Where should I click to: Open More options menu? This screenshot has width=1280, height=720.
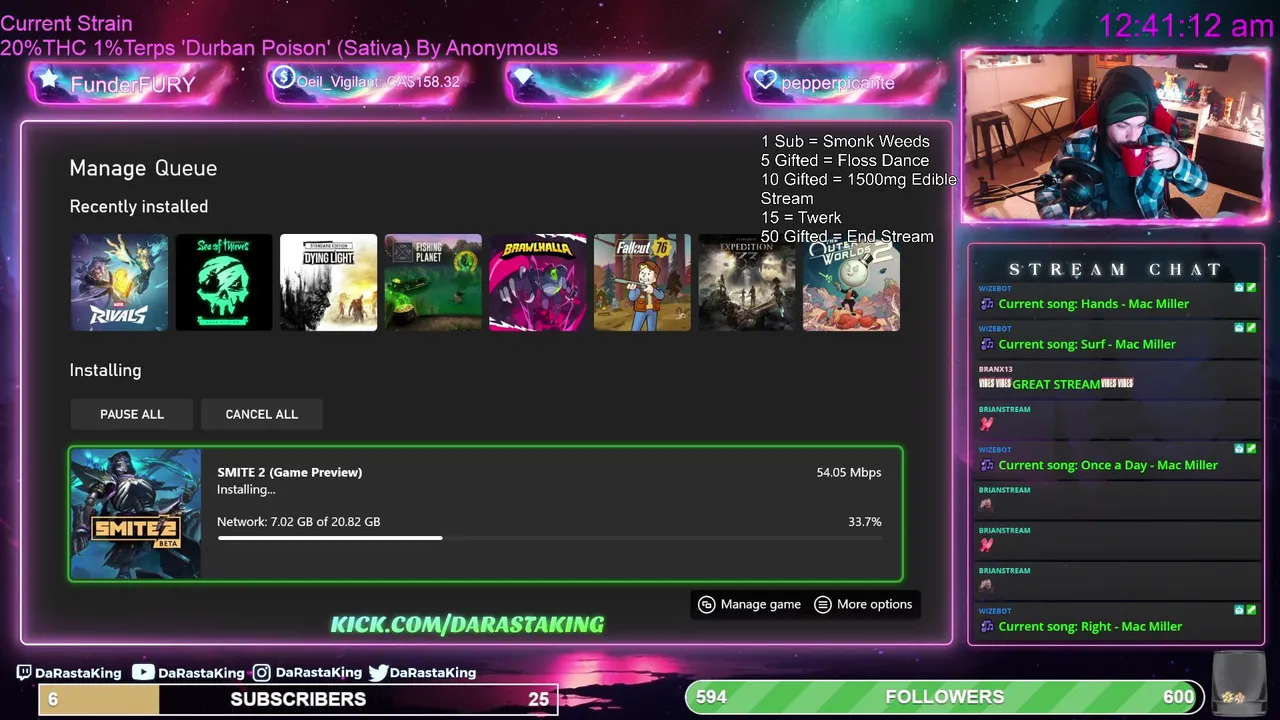pos(864,604)
